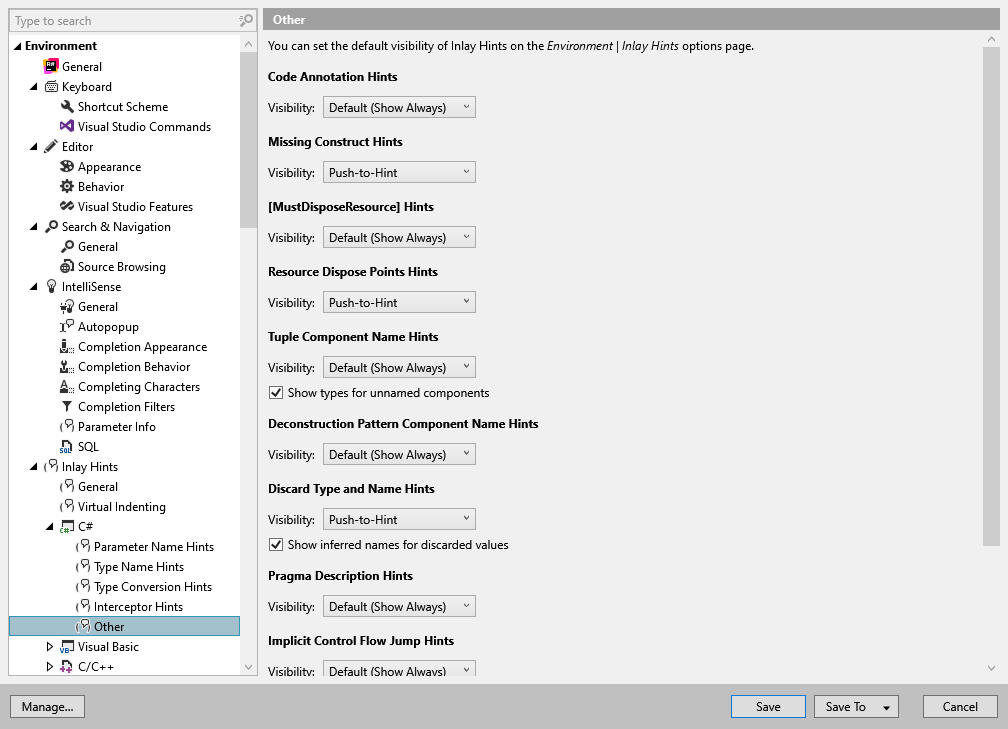Click the tree scrollbar down arrow
The width and height of the screenshot is (1008, 729).
(248, 667)
